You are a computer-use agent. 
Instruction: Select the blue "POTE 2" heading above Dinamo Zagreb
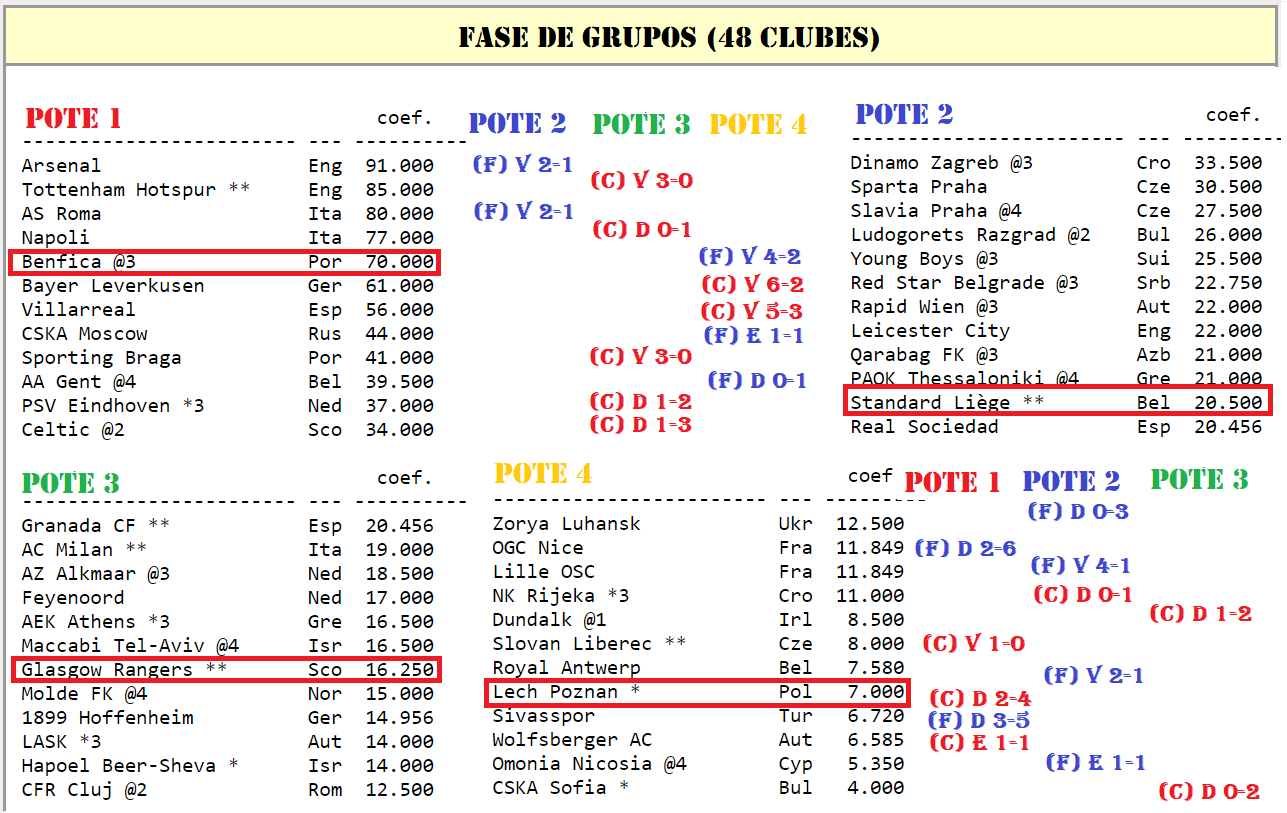904,114
